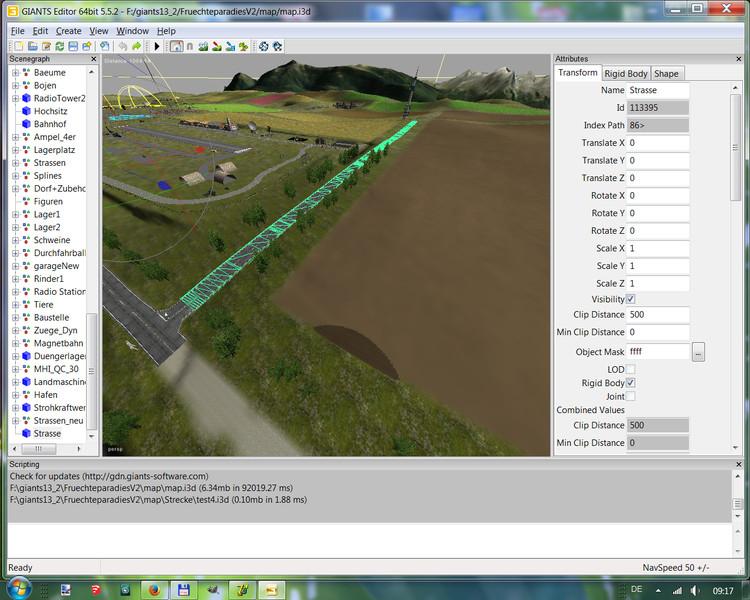Toggle the Rigid Body checkbox
This screenshot has width=750, height=600.
(x=631, y=383)
